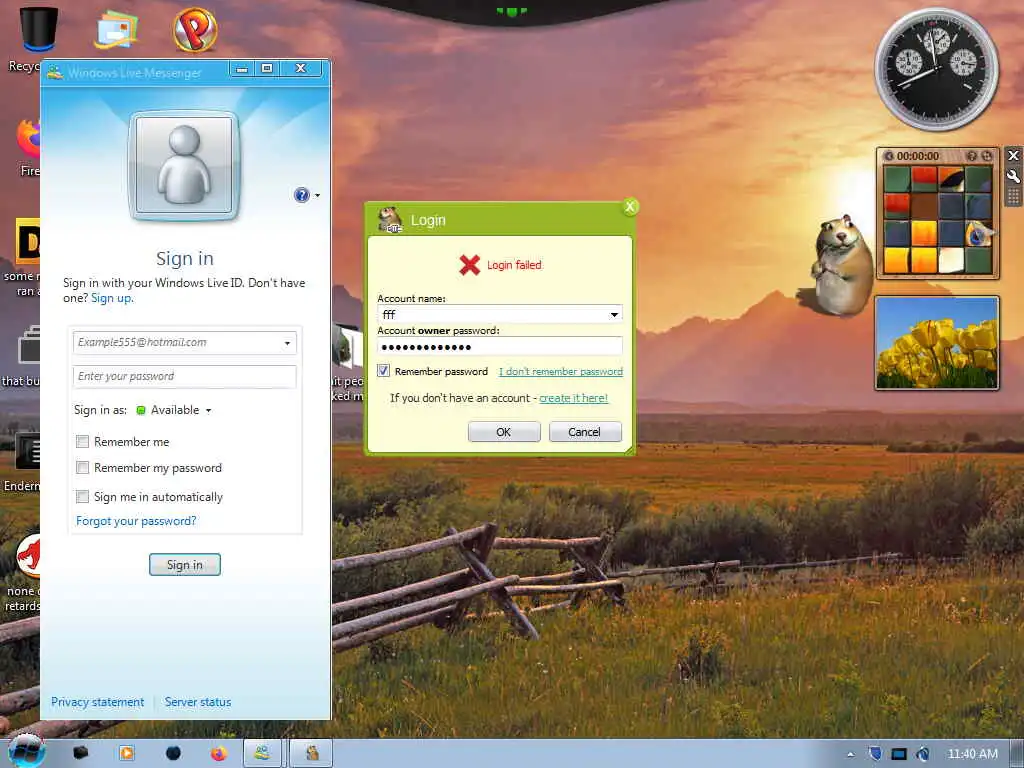Click the shield security tray icon
Image resolution: width=1024 pixels, height=768 pixels.
[875, 754]
